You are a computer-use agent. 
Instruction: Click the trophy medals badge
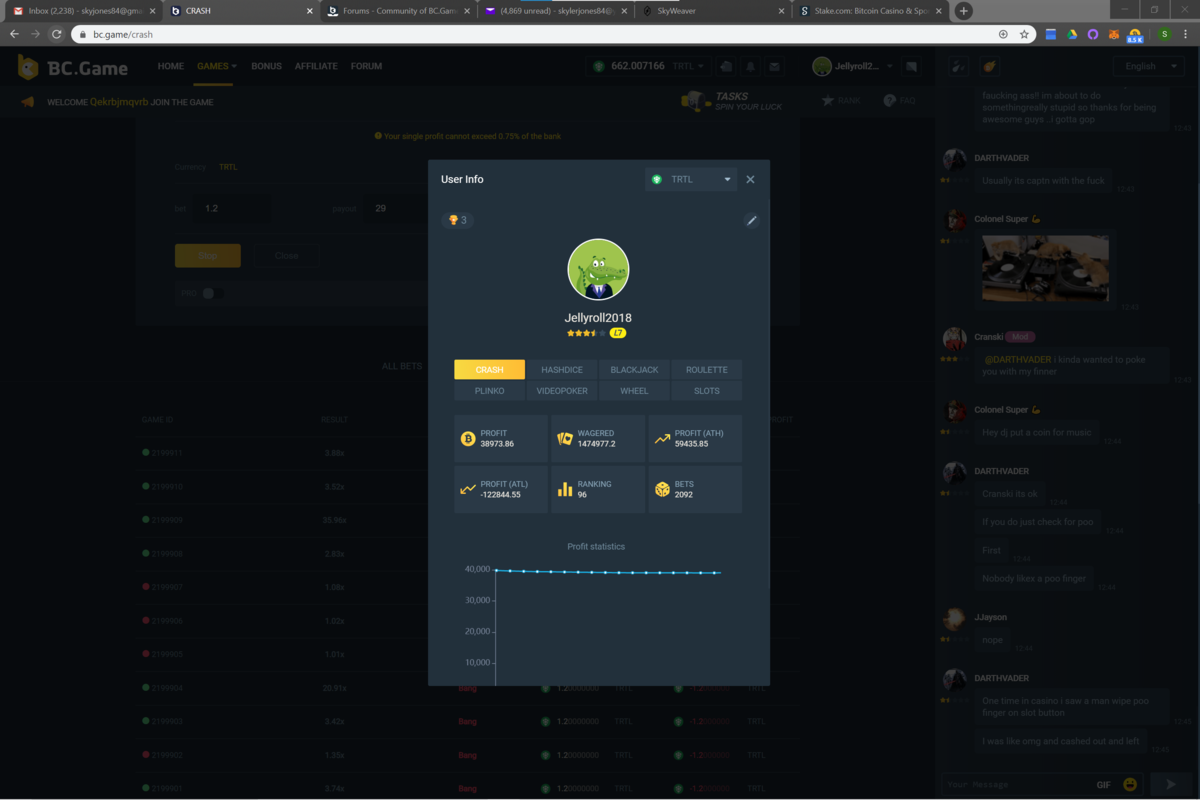(x=457, y=220)
